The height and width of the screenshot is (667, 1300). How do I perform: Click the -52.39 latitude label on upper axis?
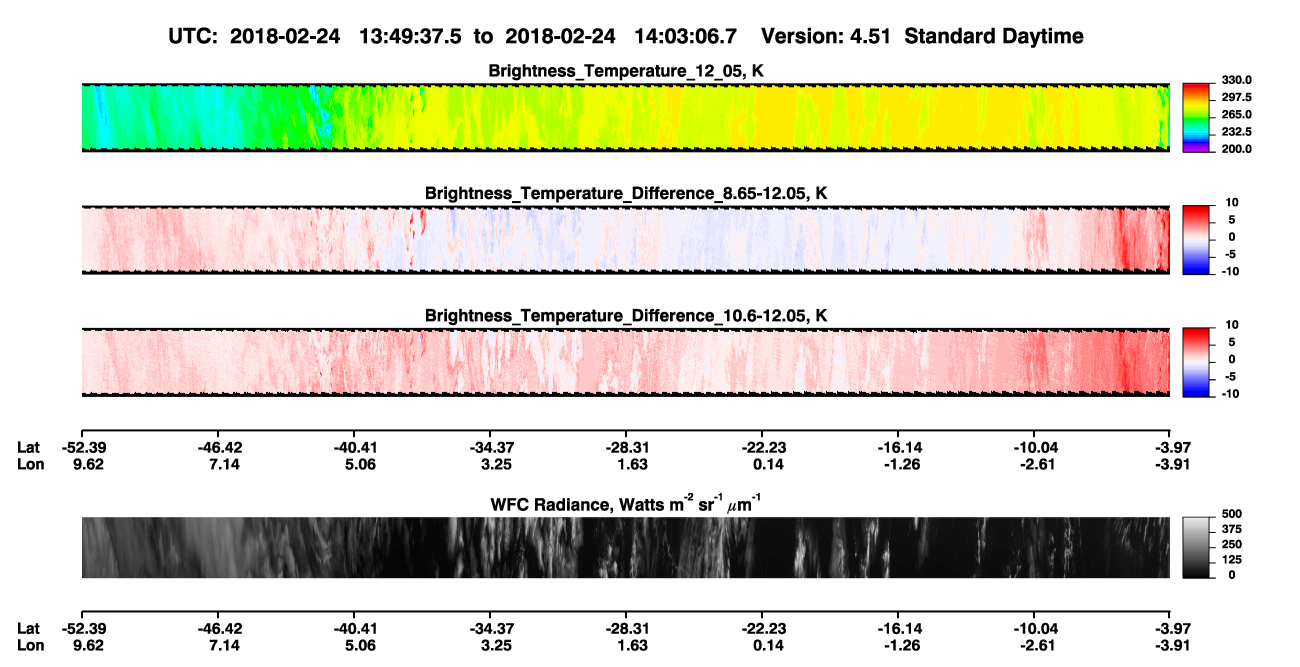pyautogui.click(x=83, y=447)
